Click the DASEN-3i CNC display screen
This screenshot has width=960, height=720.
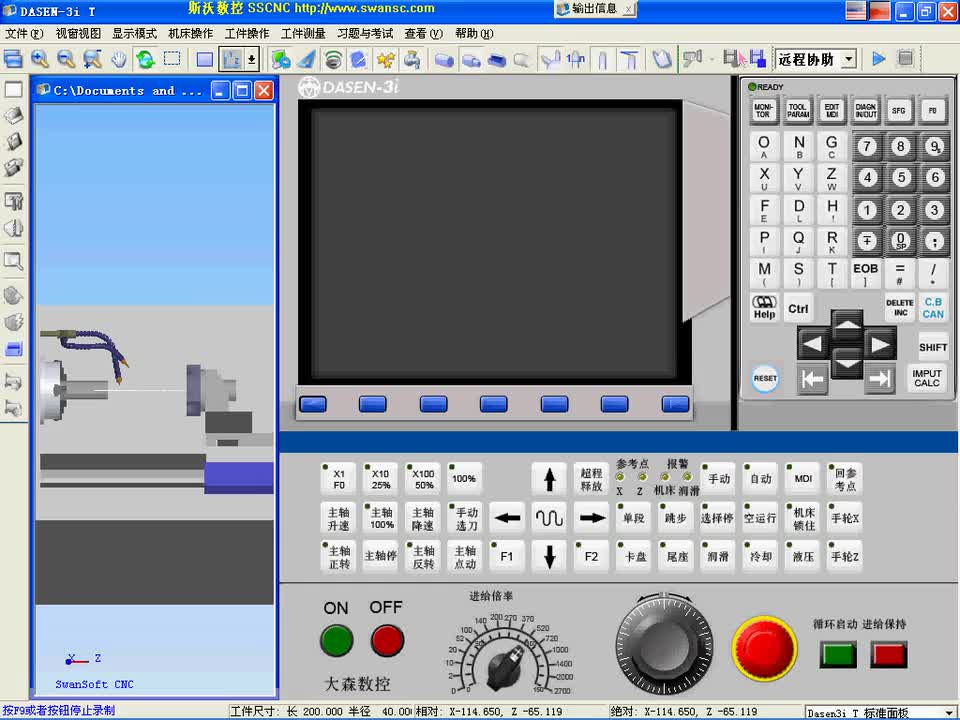(495, 242)
